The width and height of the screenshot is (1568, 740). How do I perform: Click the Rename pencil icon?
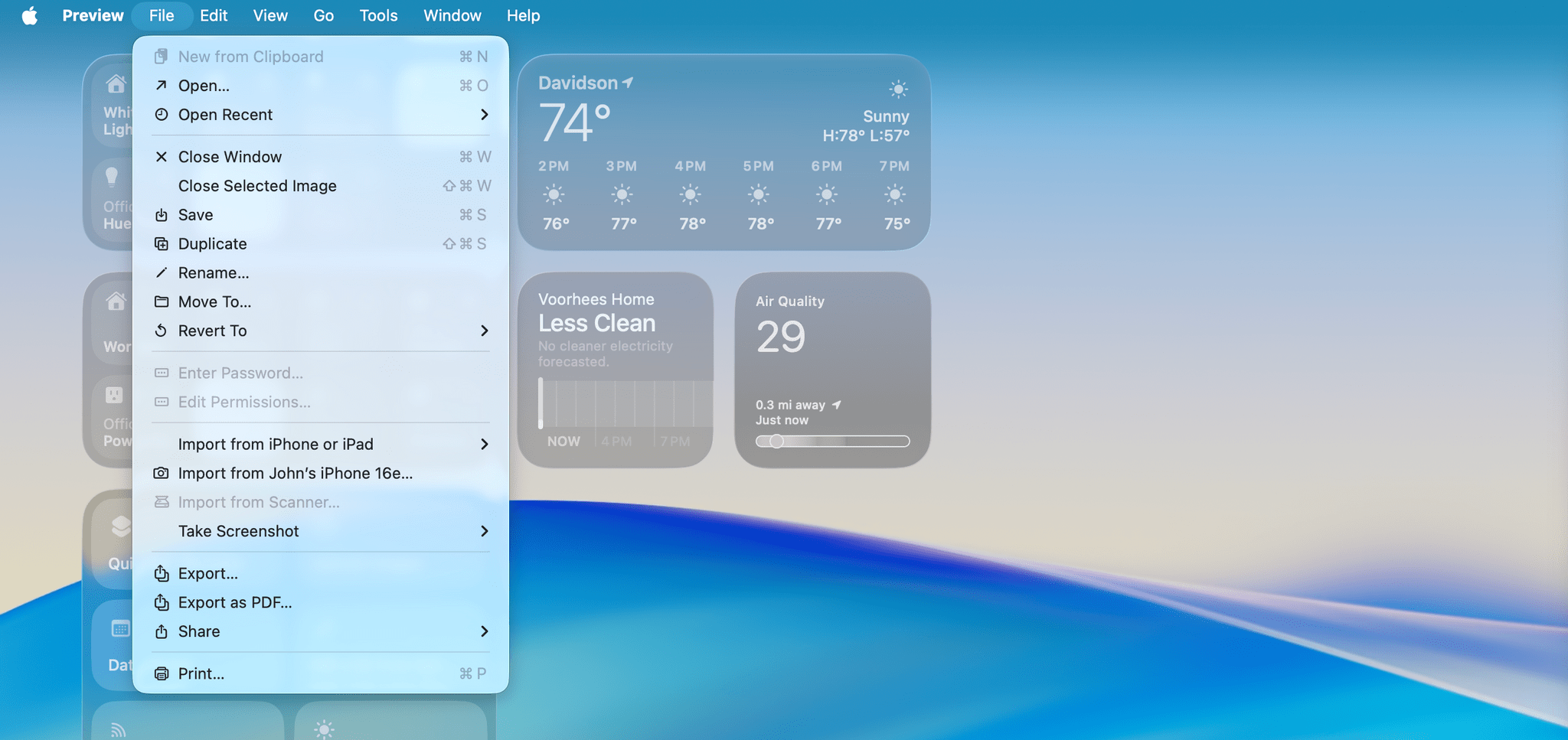(162, 272)
